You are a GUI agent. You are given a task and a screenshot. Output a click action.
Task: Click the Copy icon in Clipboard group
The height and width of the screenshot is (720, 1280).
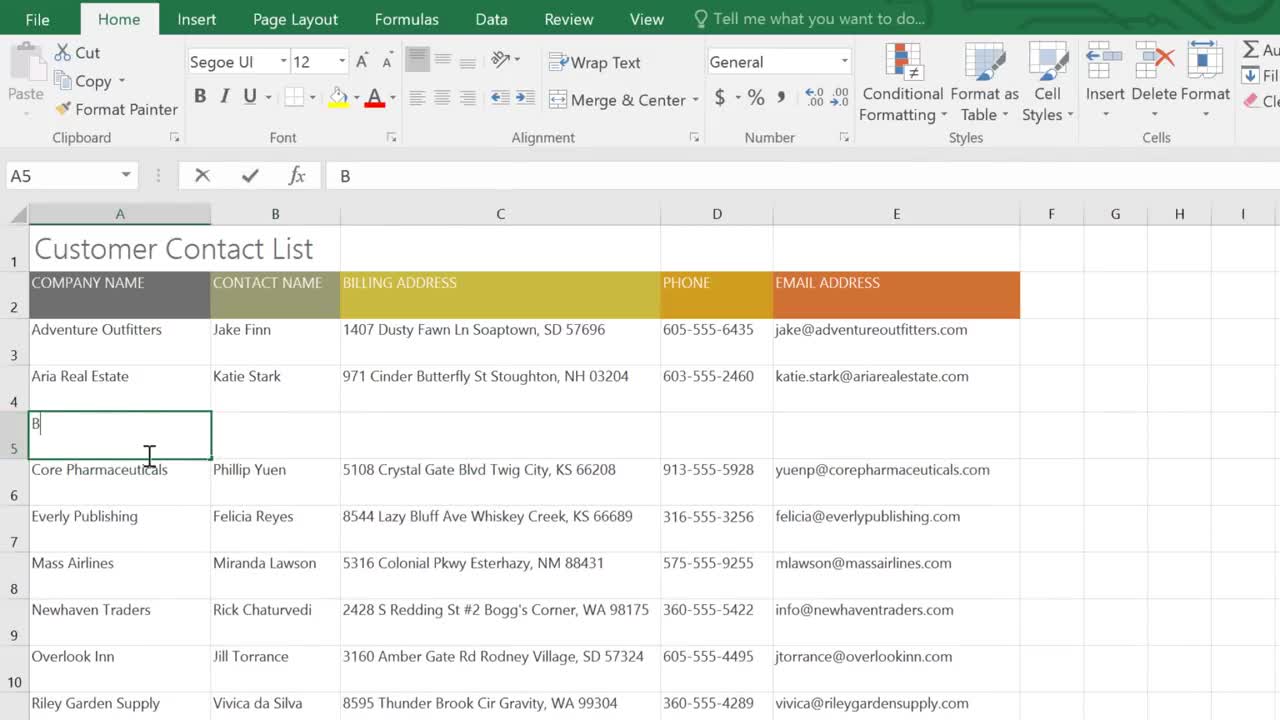point(63,82)
